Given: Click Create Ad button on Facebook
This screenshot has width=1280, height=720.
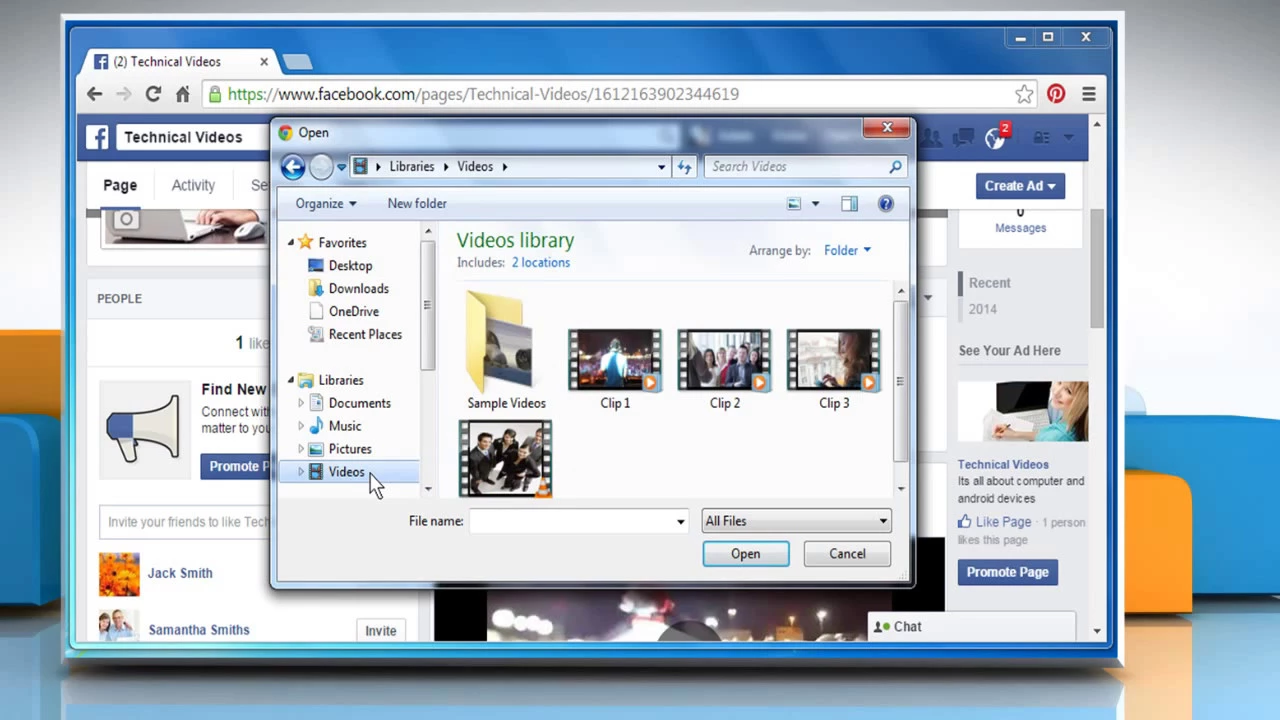Looking at the screenshot, I should [1019, 186].
